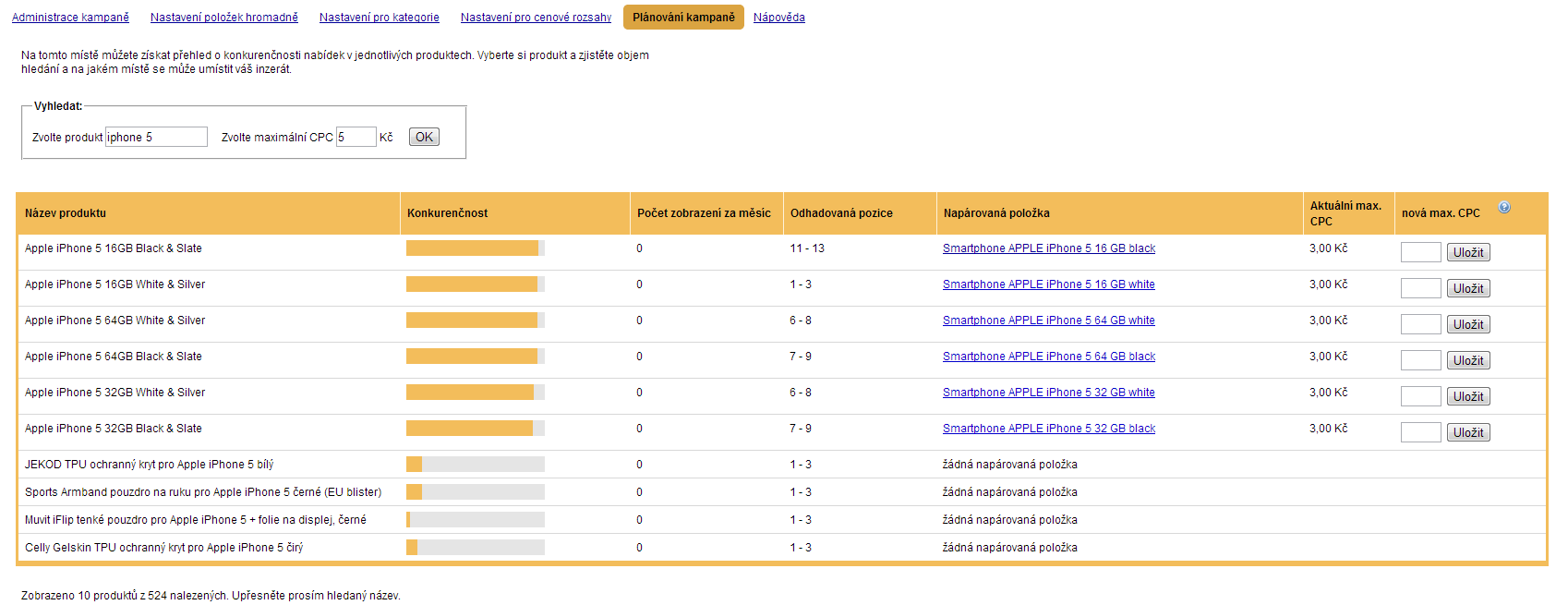Click unpaired item text in Celly Gelskin row
1568x605 pixels.
click(1010, 548)
